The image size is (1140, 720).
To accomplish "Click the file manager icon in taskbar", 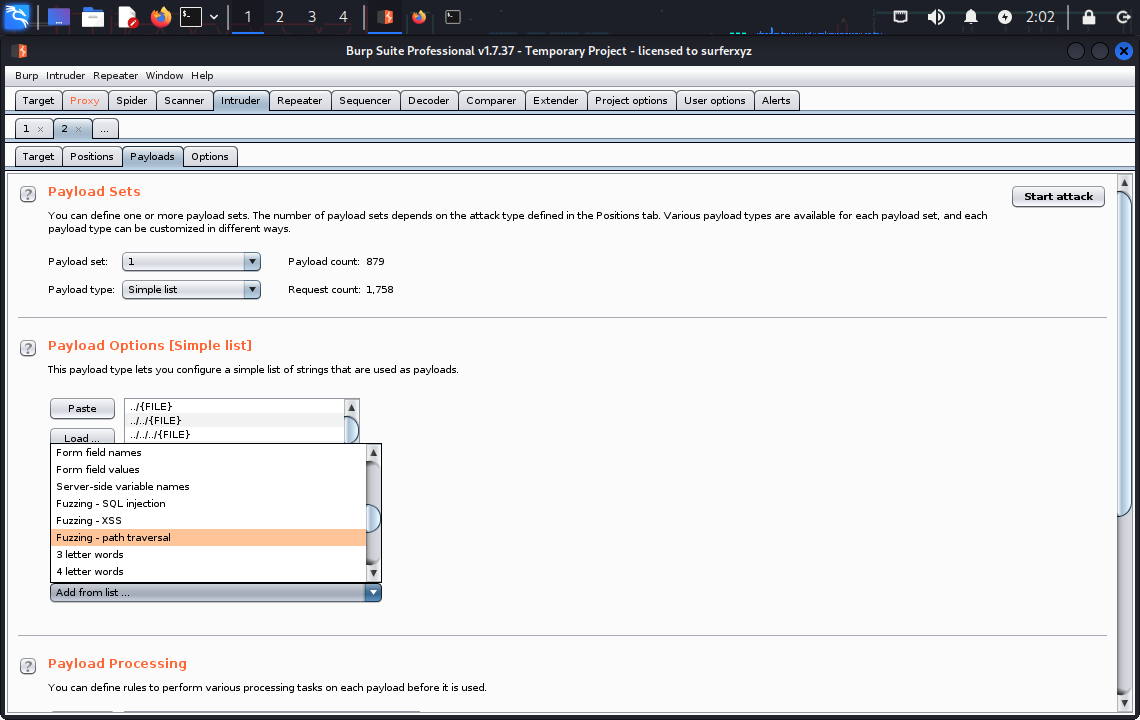I will tap(92, 16).
